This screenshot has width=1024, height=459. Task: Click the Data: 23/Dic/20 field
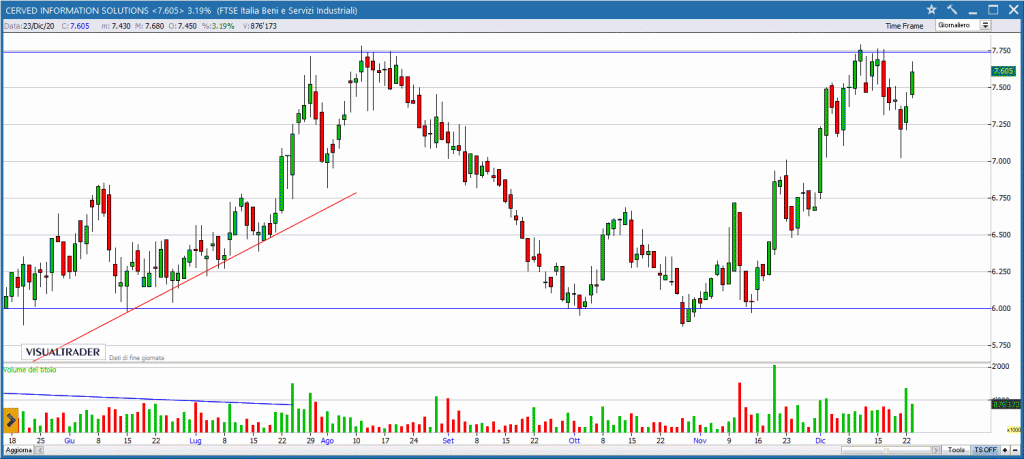(29, 26)
